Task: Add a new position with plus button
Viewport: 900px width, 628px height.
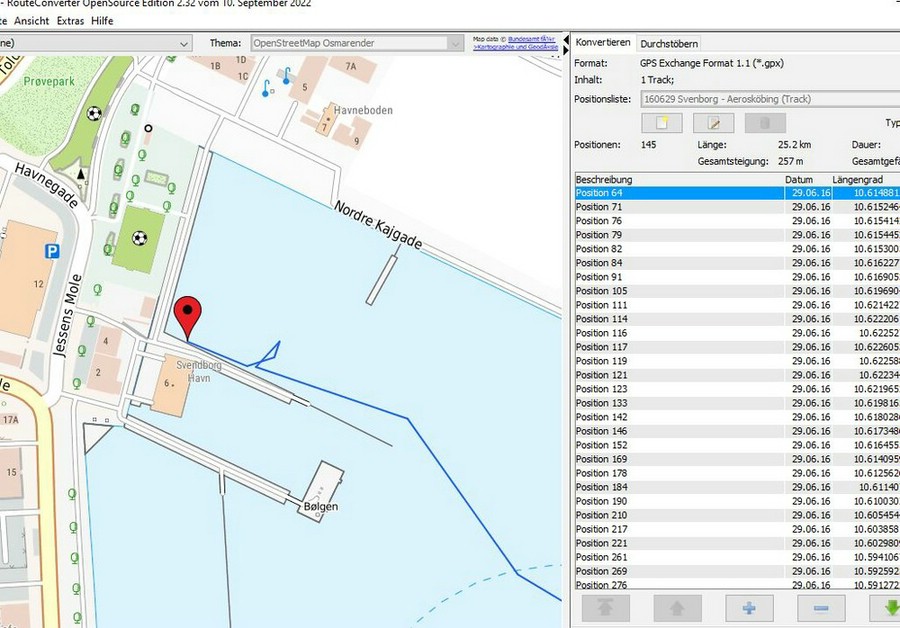Action: [749, 607]
